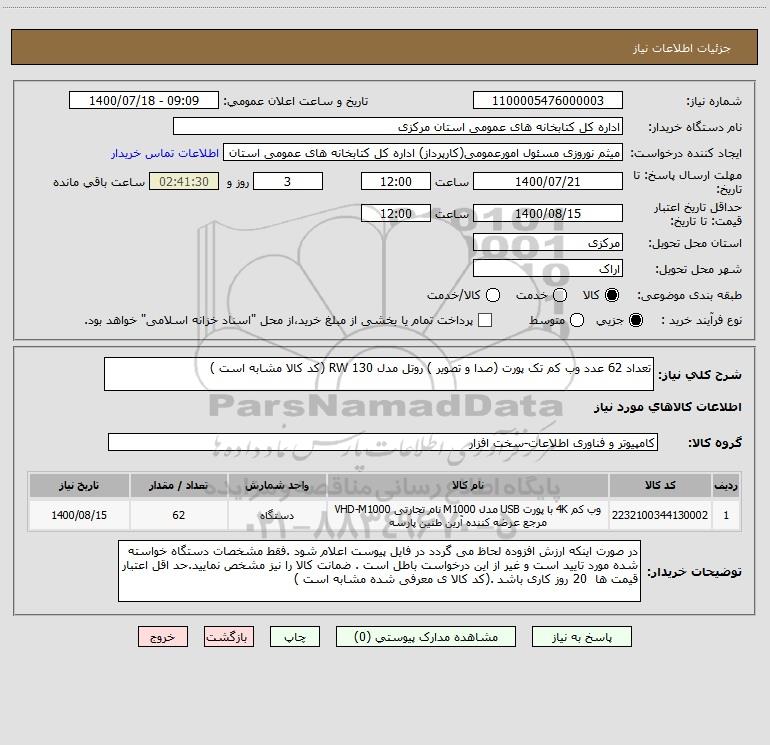Click quantity cell 62
The image size is (770, 745).
tap(179, 515)
